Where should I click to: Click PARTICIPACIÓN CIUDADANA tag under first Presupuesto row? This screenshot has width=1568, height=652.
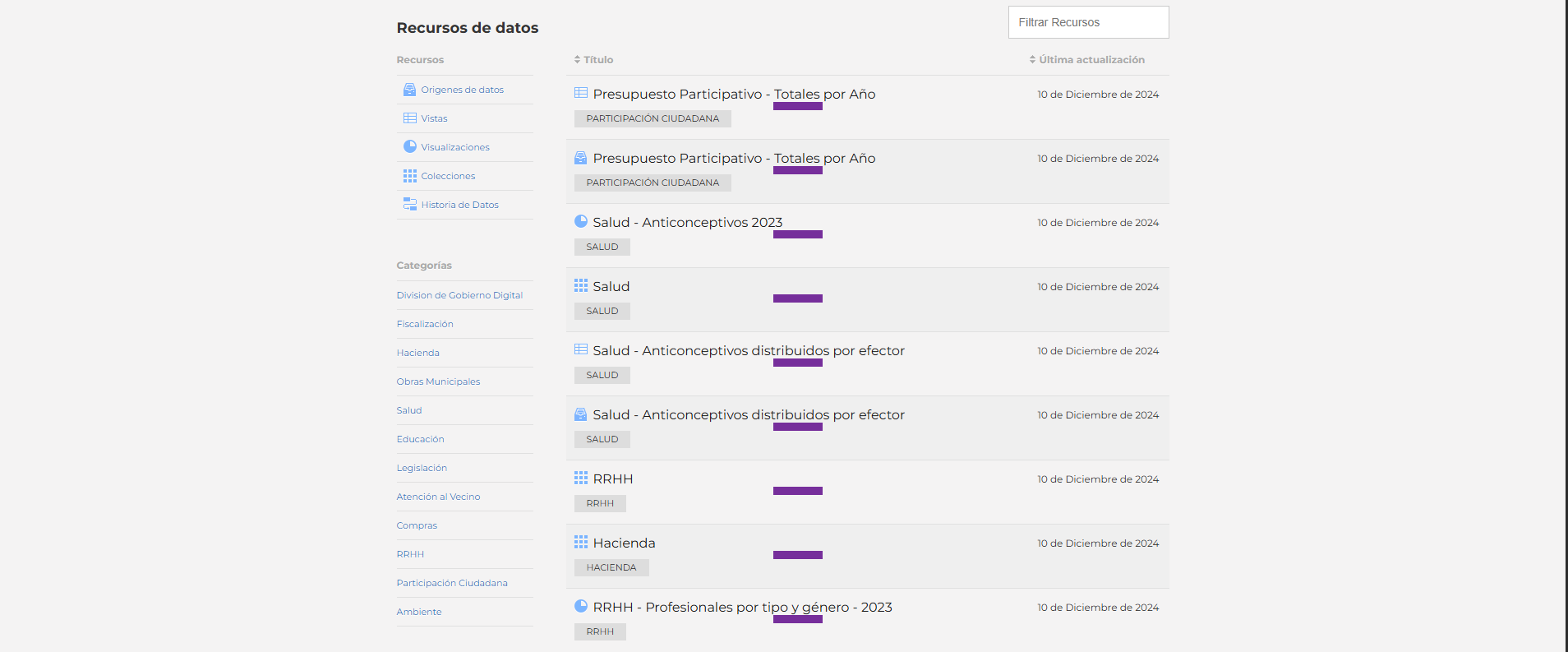point(653,118)
